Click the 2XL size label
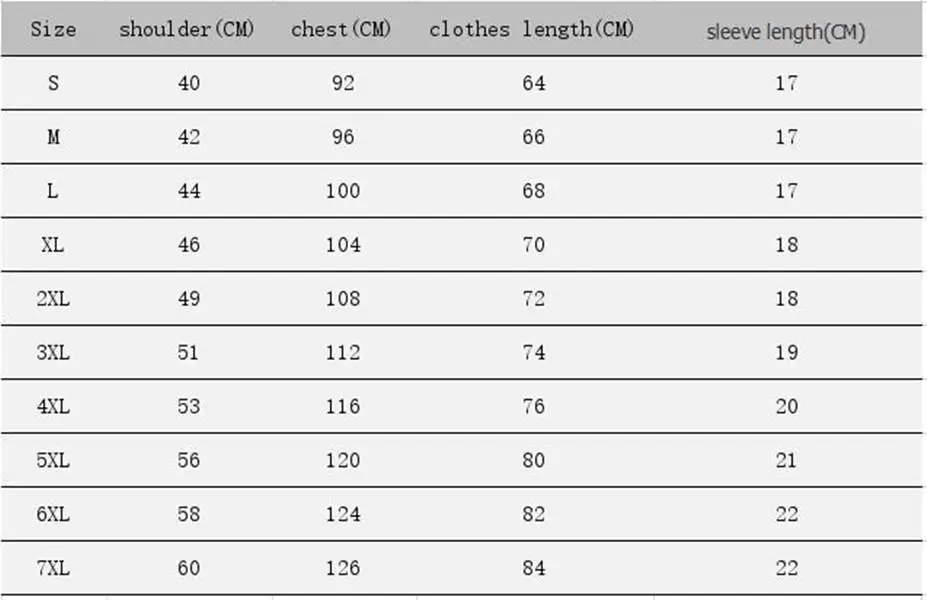 click(x=53, y=299)
